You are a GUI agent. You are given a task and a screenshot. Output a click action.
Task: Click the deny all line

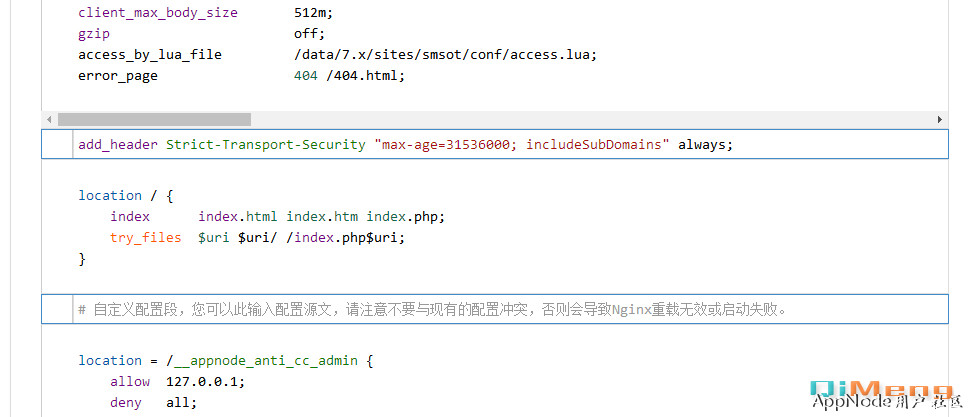pos(154,403)
